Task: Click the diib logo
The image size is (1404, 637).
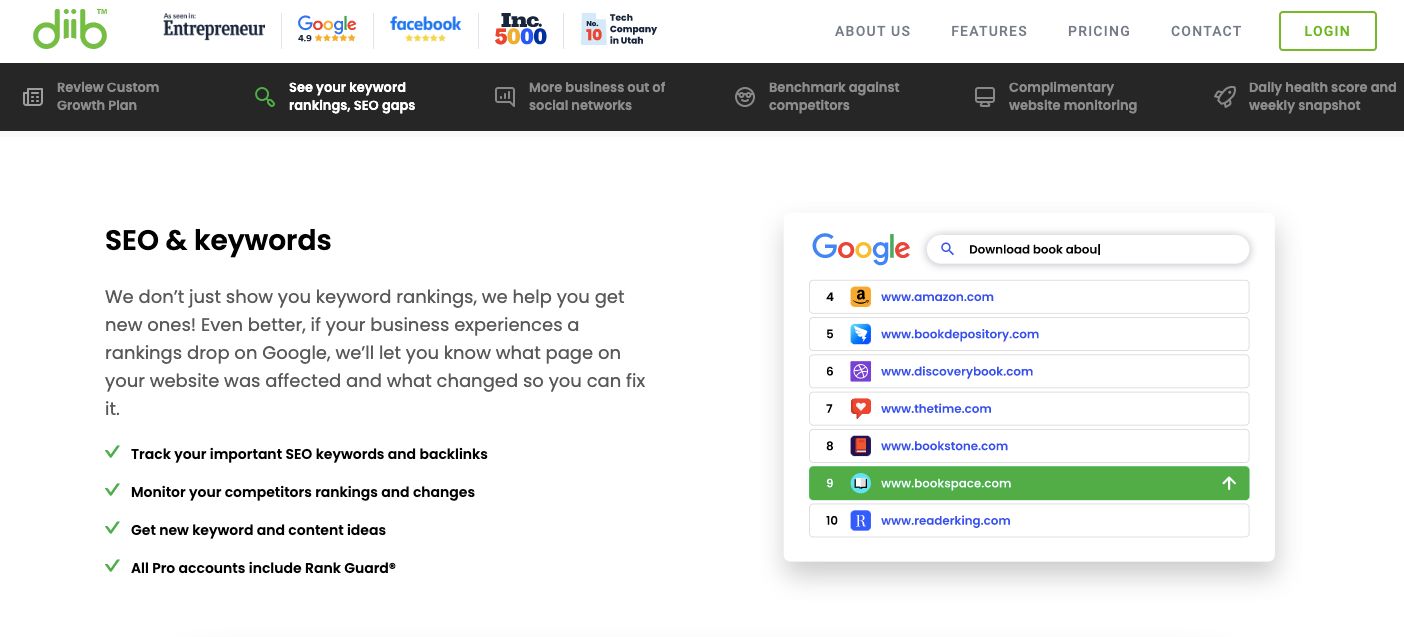Action: tap(70, 30)
